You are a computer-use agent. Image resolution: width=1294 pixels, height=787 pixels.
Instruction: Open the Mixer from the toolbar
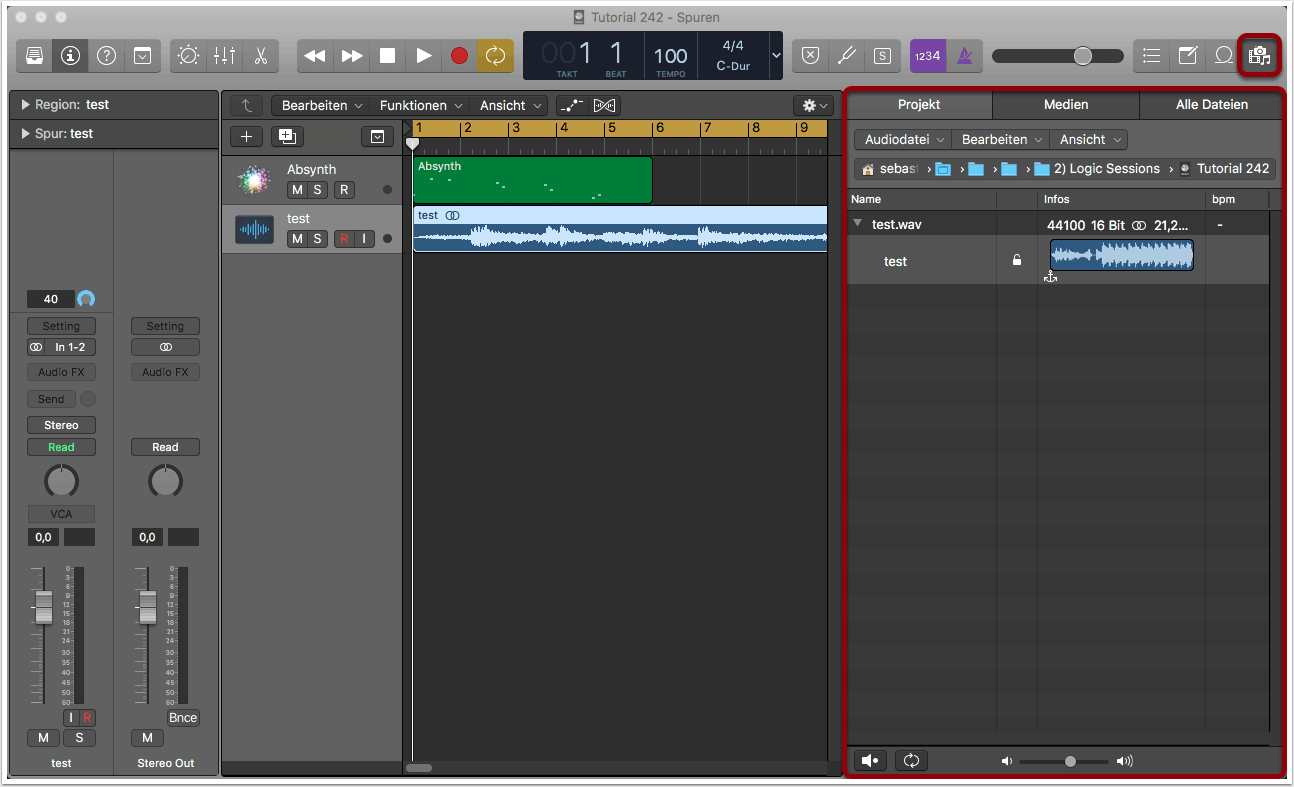tap(224, 56)
